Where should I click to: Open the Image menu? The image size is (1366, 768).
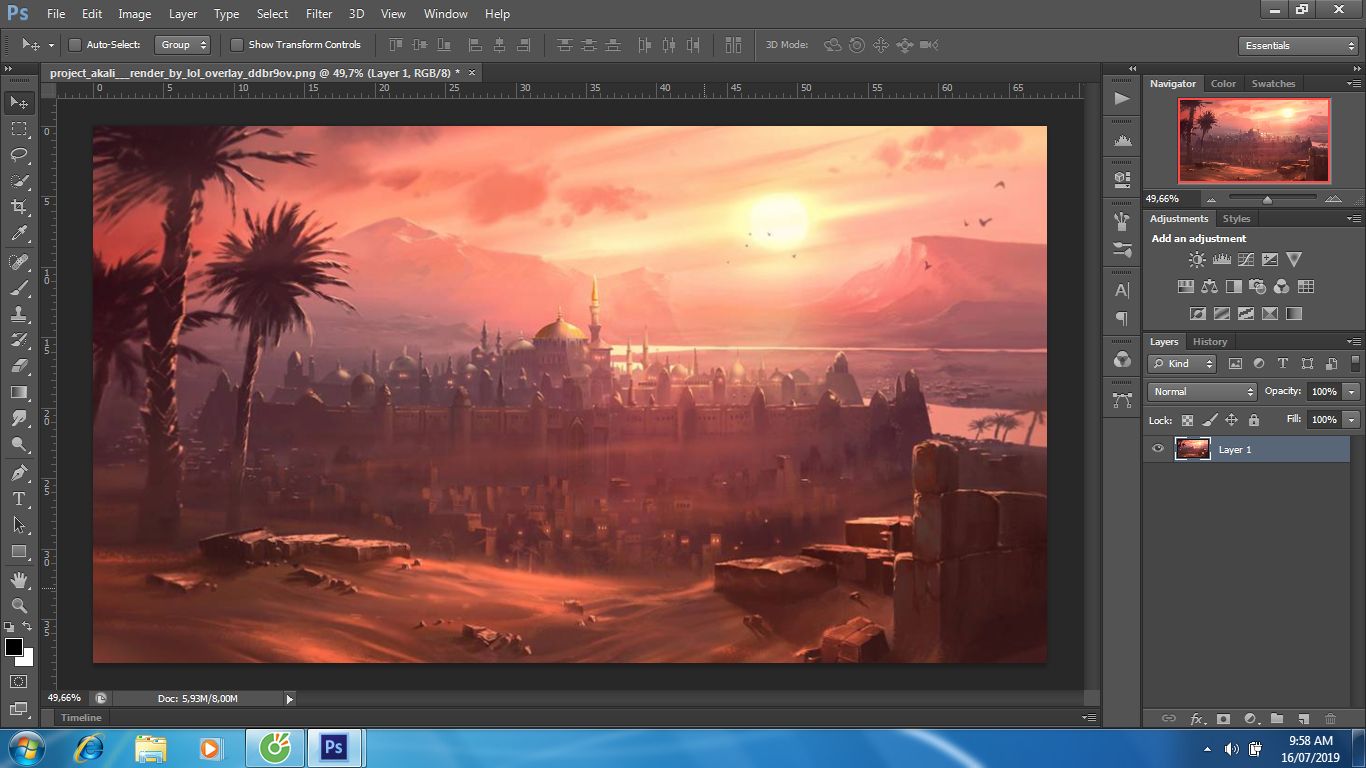(135, 14)
